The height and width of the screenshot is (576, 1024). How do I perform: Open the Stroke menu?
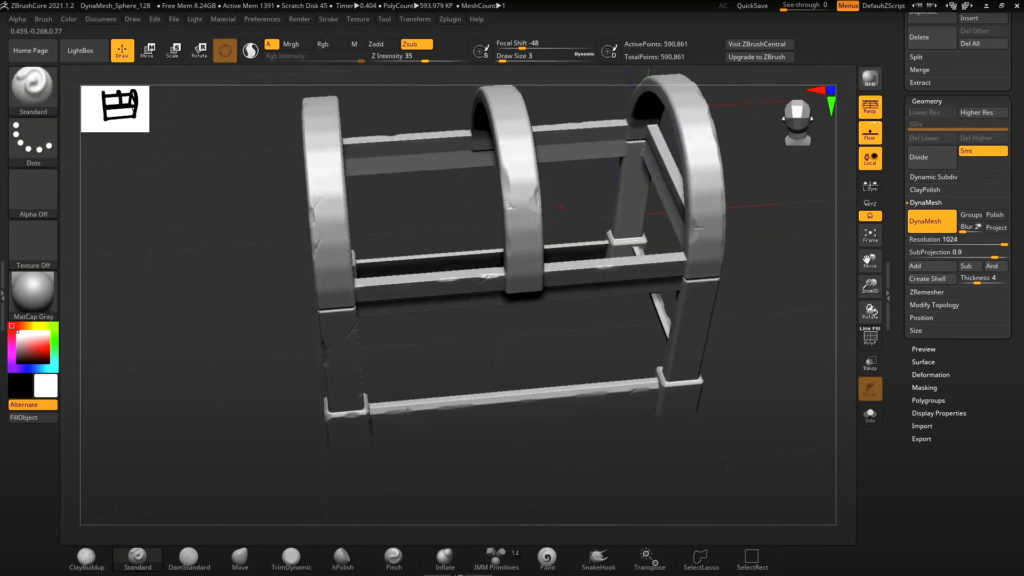point(328,19)
